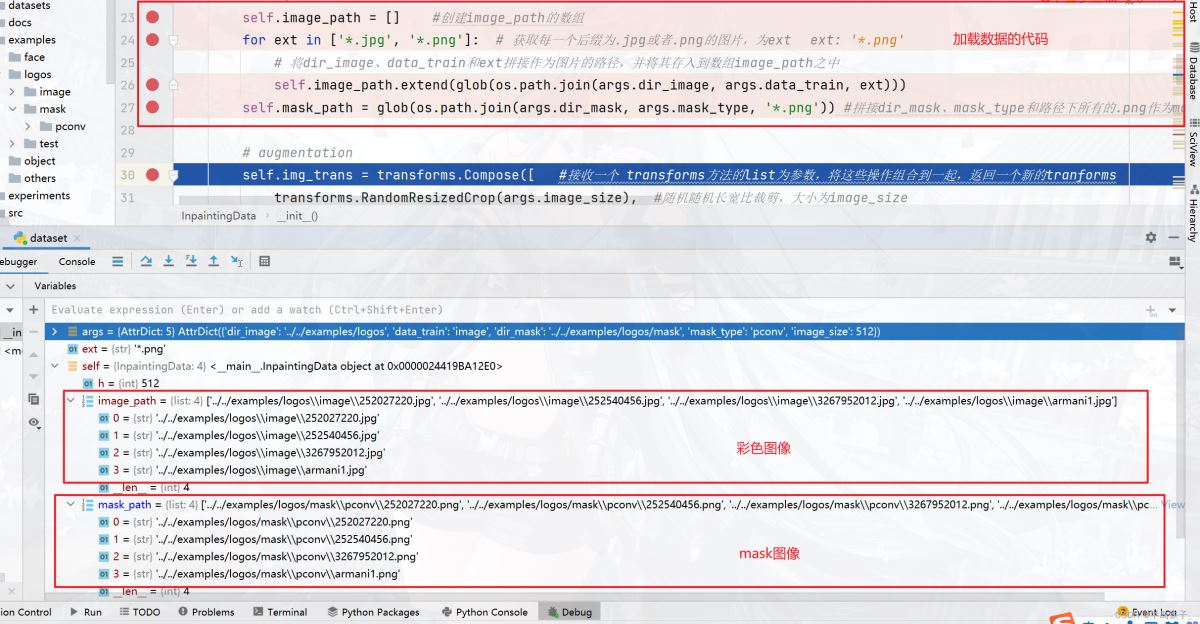
Task: Expand the args variable node
Action: coord(55,331)
